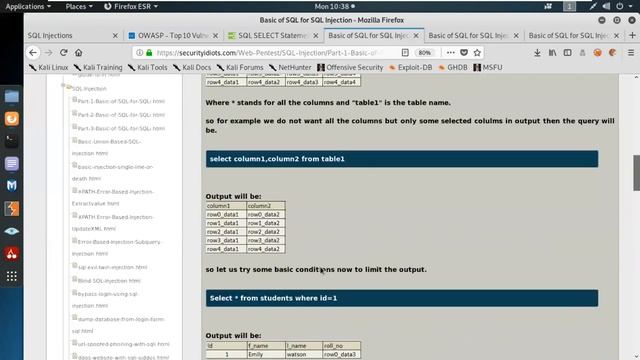Image resolution: width=640 pixels, height=360 pixels.
Task: Switch to OWASP Top 10 tab
Action: (173, 36)
